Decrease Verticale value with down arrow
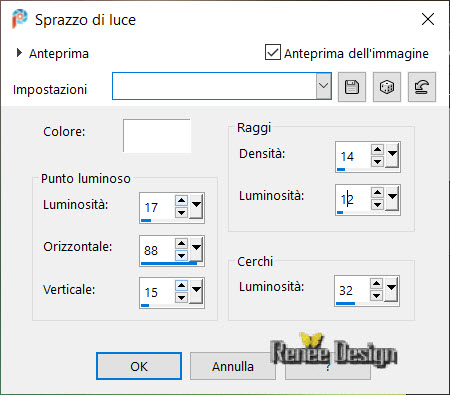The image size is (450, 395). click(181, 297)
